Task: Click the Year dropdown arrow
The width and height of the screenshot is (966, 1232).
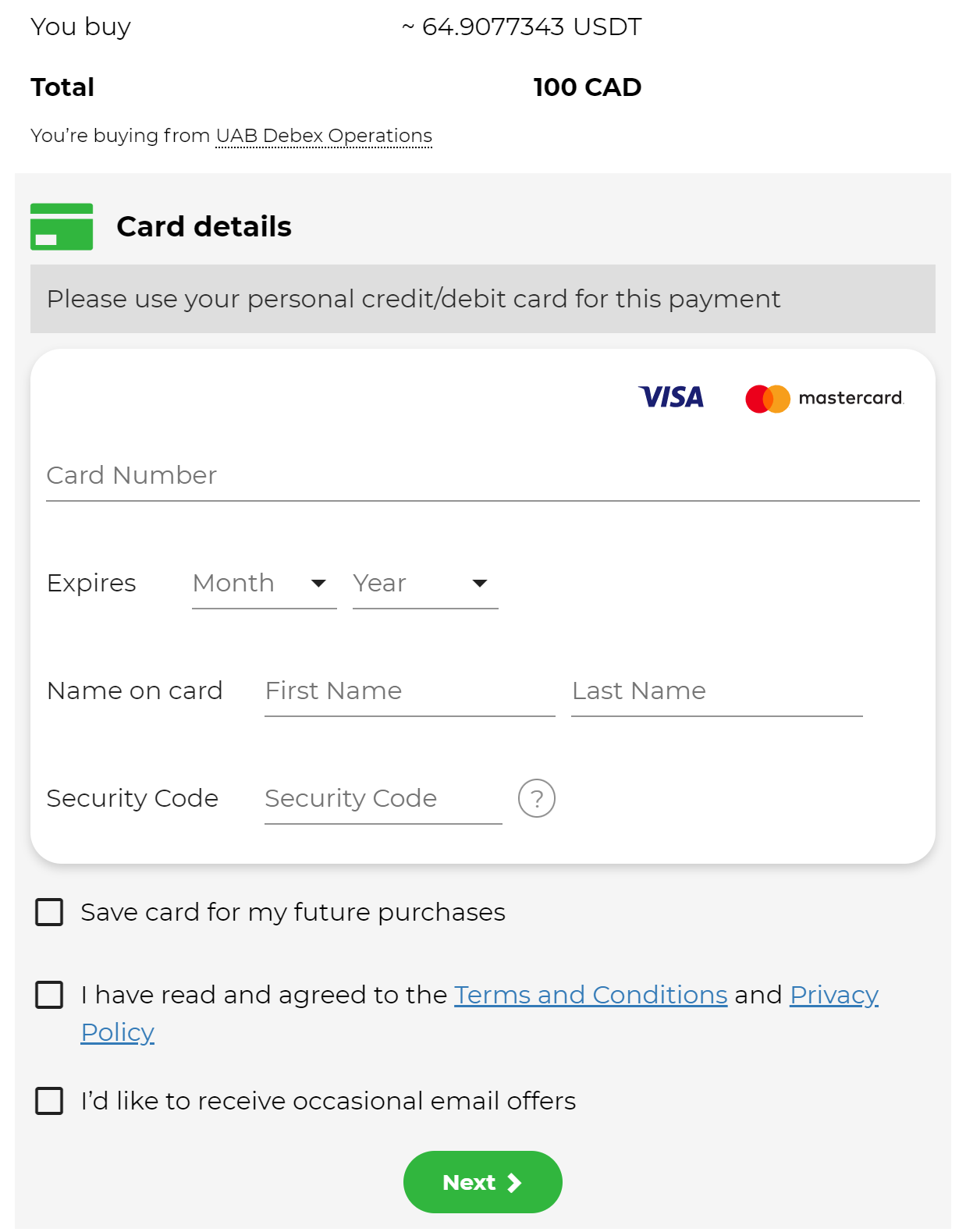Action: point(480,584)
